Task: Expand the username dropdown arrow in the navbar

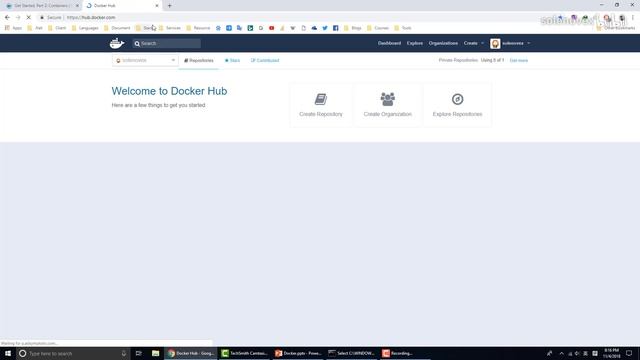Action: coord(529,43)
